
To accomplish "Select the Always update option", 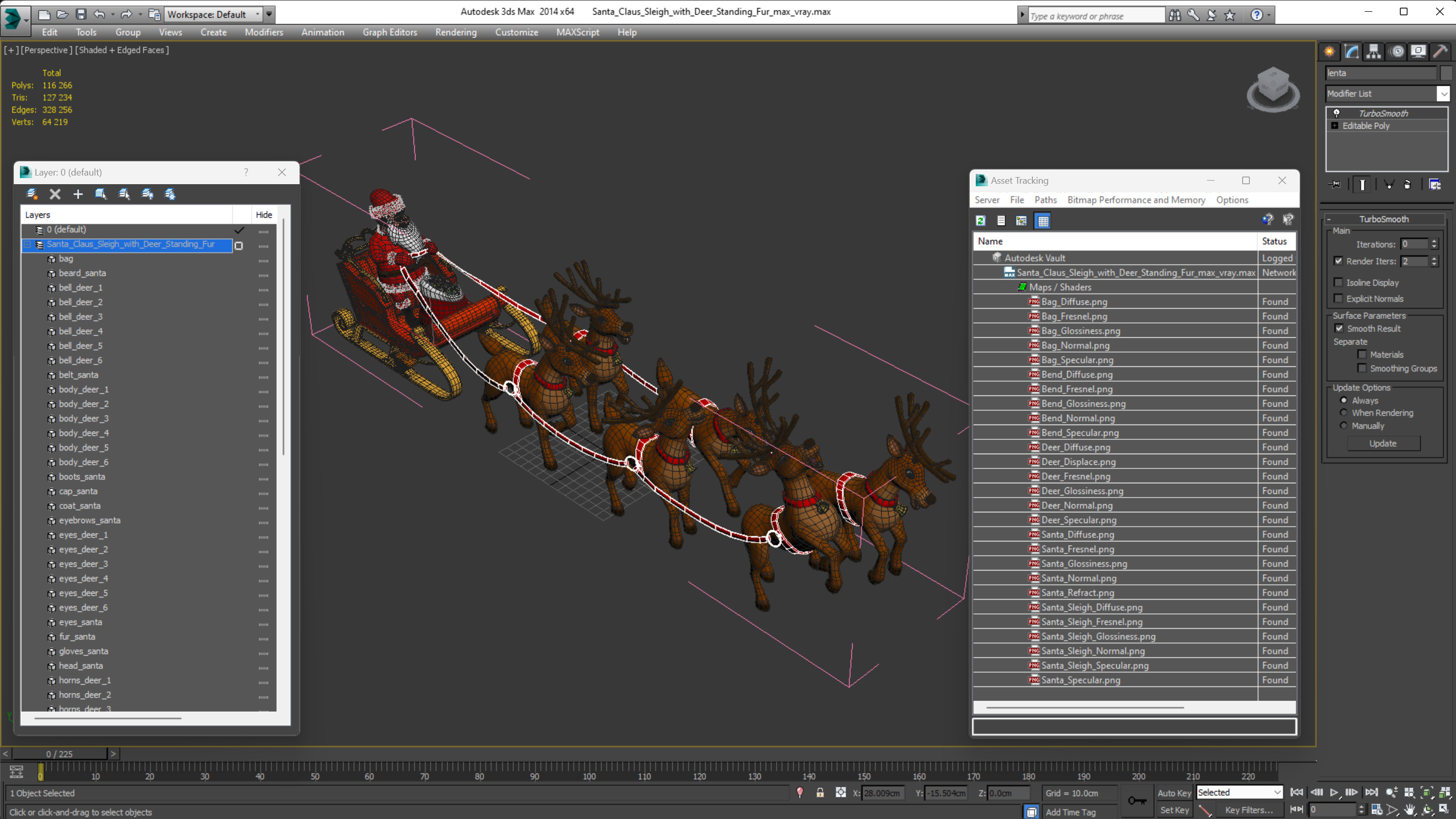I will coord(1344,400).
